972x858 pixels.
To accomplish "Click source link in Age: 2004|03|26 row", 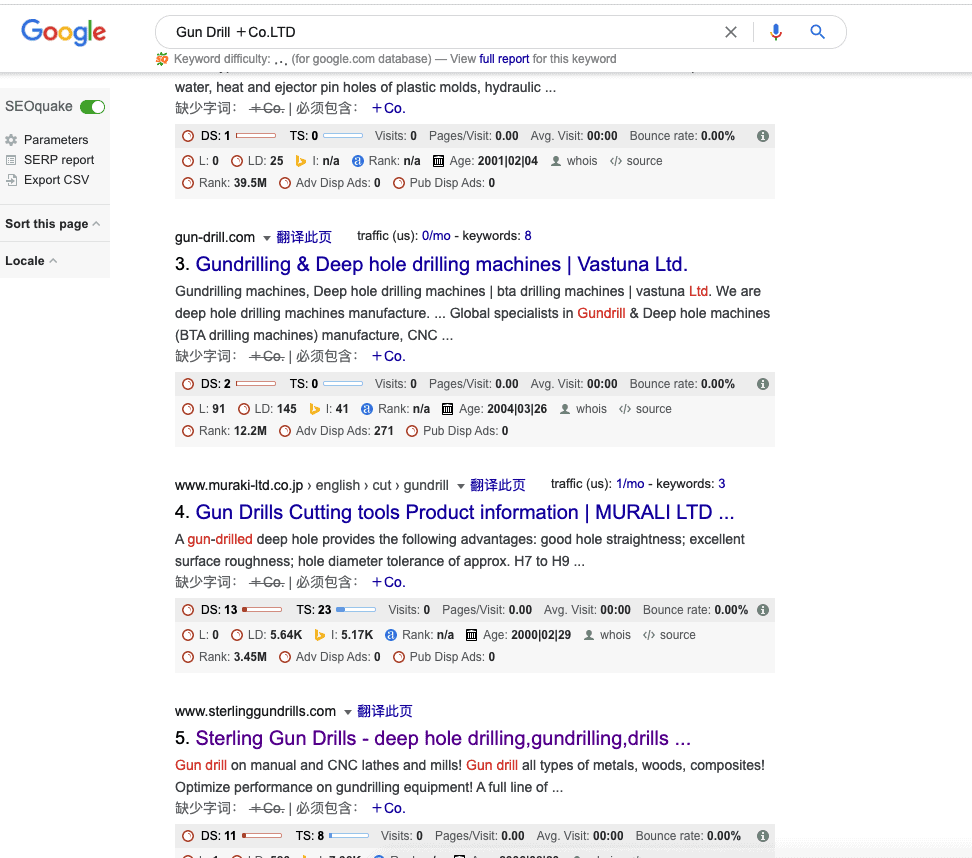I will (x=653, y=409).
